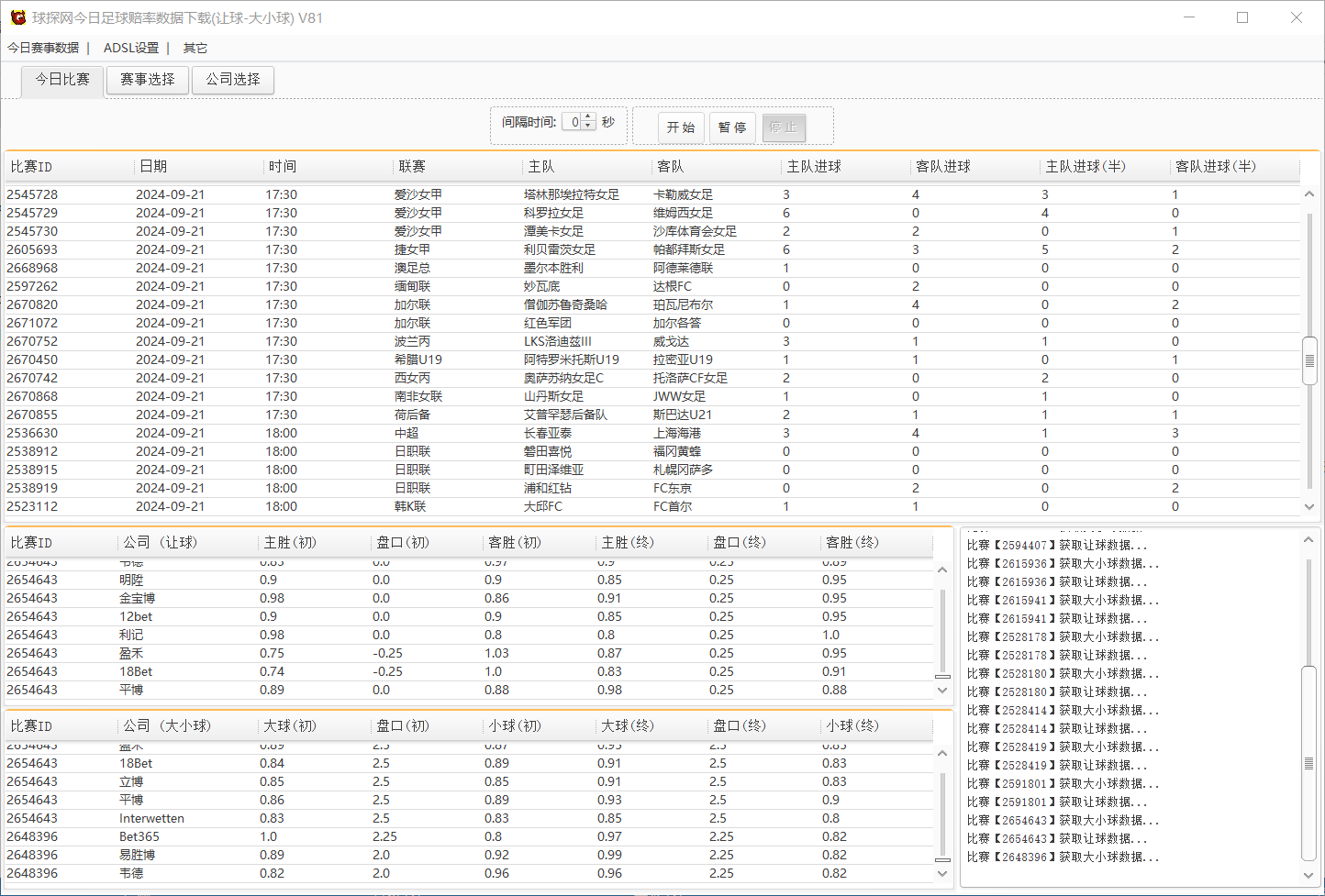Image resolution: width=1325 pixels, height=896 pixels.
Task: Select the 韦德 row for match 2648396
Action: (469, 873)
